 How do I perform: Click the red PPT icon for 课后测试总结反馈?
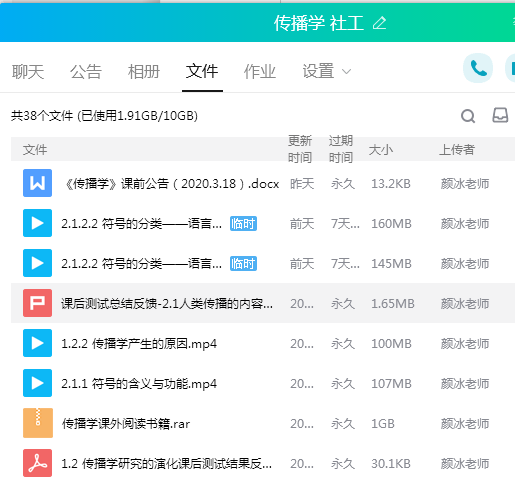[x=37, y=303]
